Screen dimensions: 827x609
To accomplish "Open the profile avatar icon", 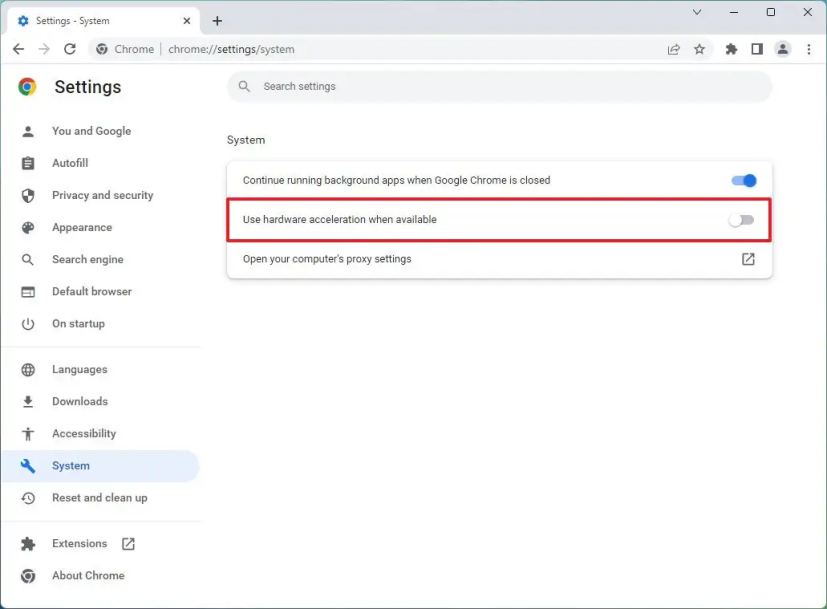I will (783, 49).
